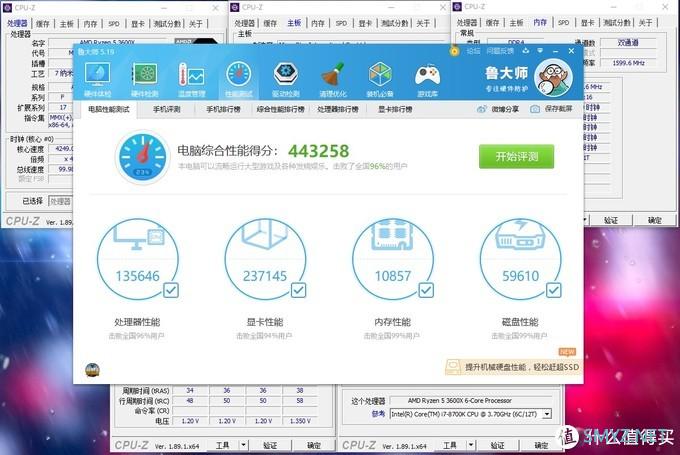Click the green 开始评测 button
The height and width of the screenshot is (455, 680).
tap(516, 157)
